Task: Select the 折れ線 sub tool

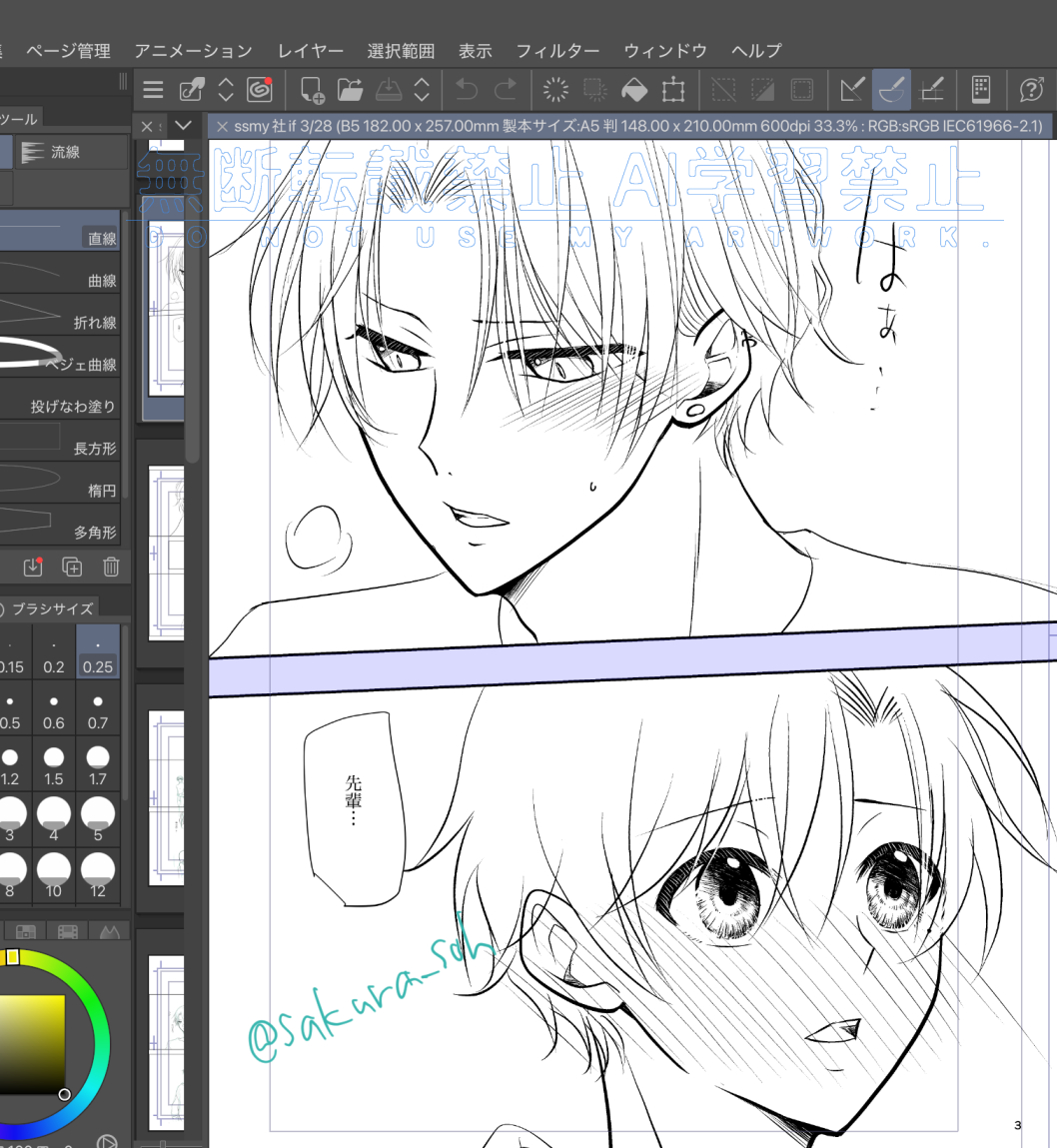Action: 60,315
